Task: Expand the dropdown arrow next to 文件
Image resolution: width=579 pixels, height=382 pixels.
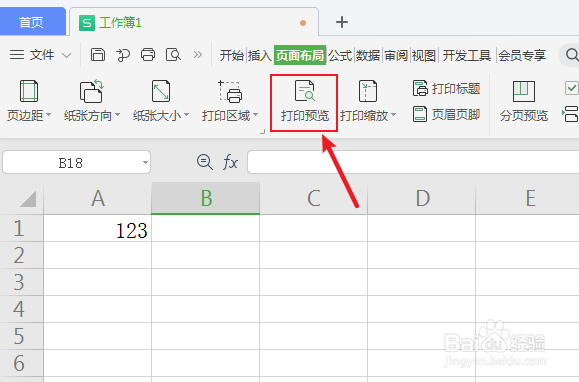Action: point(66,56)
